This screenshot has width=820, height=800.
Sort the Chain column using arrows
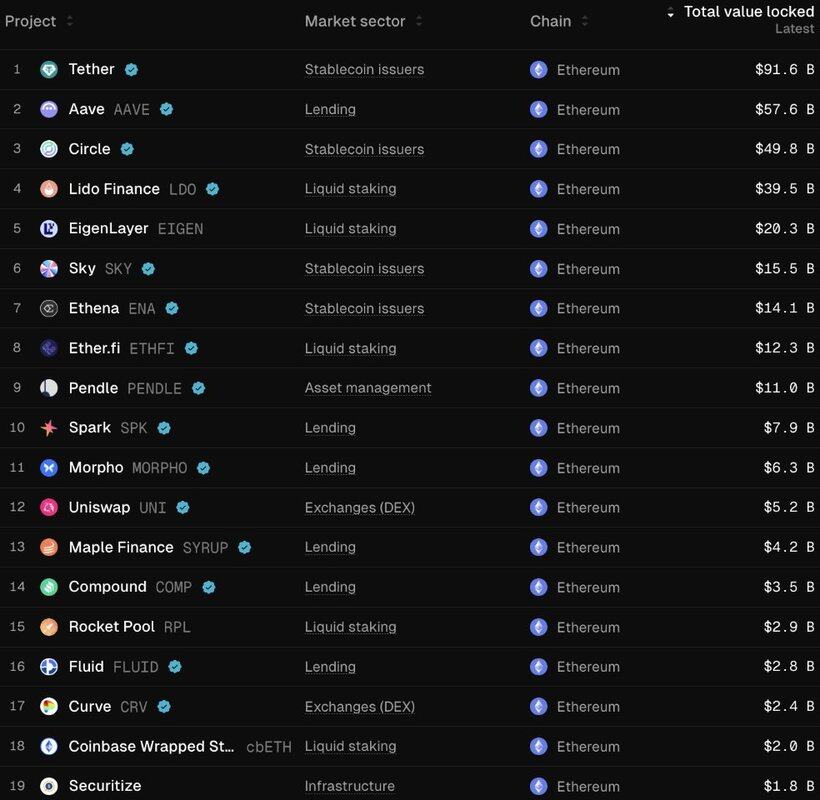585,21
